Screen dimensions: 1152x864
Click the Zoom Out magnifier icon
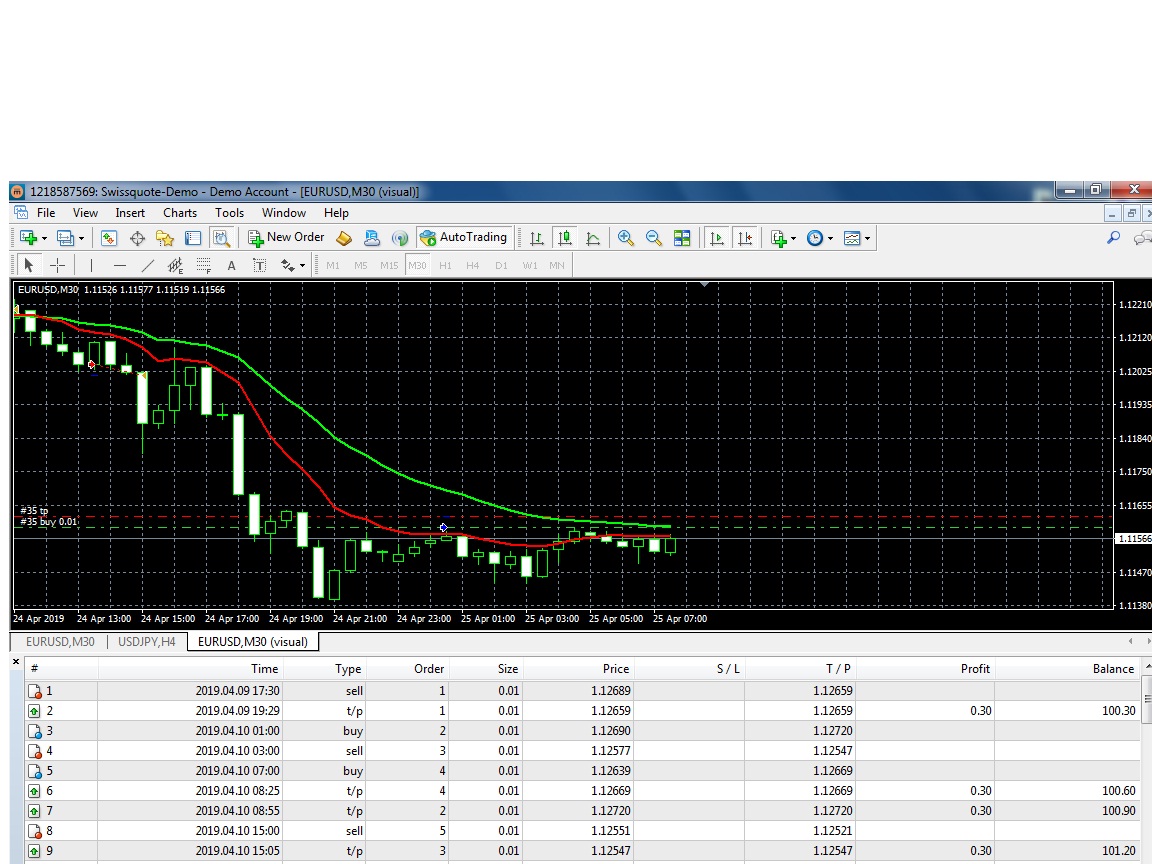coord(654,238)
